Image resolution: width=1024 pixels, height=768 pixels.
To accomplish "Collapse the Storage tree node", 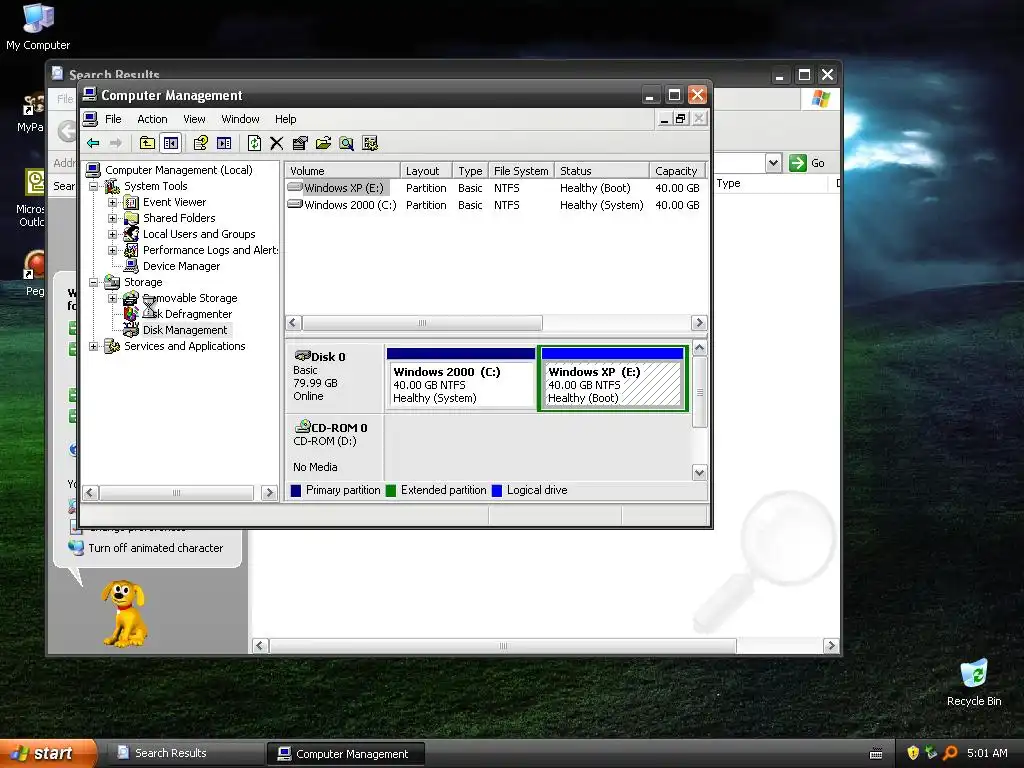I will (94, 282).
